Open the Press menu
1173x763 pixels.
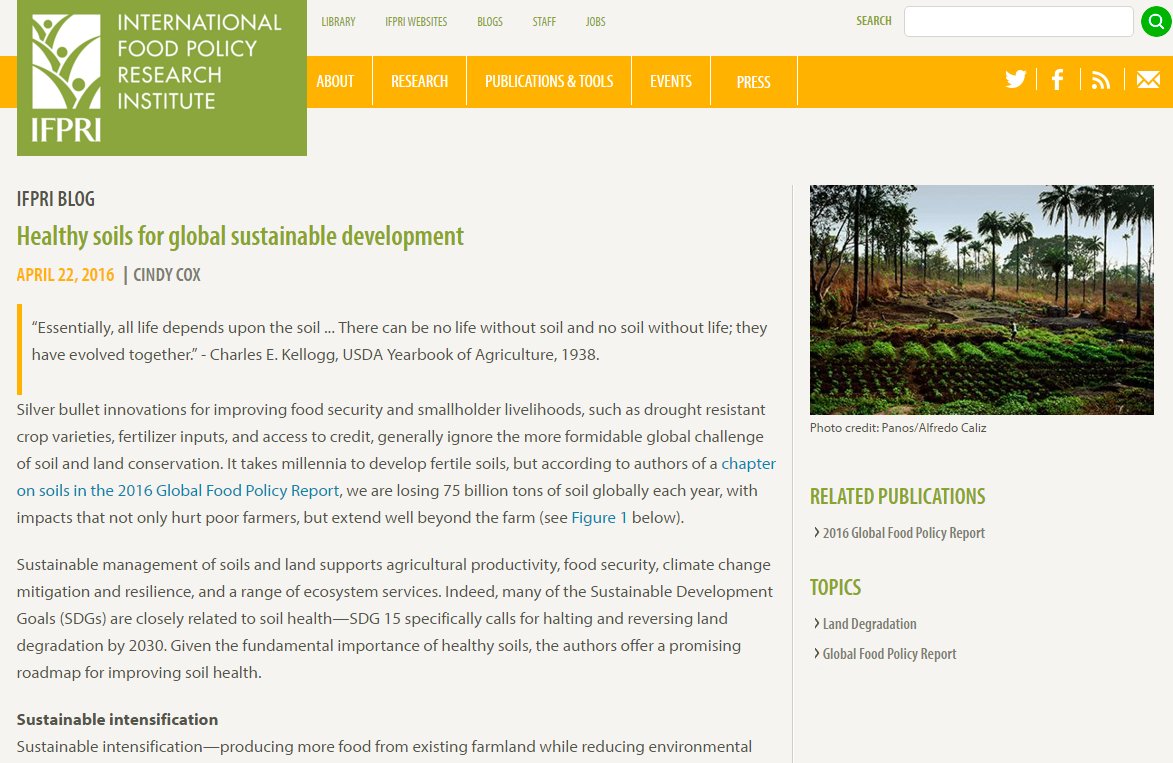(753, 81)
